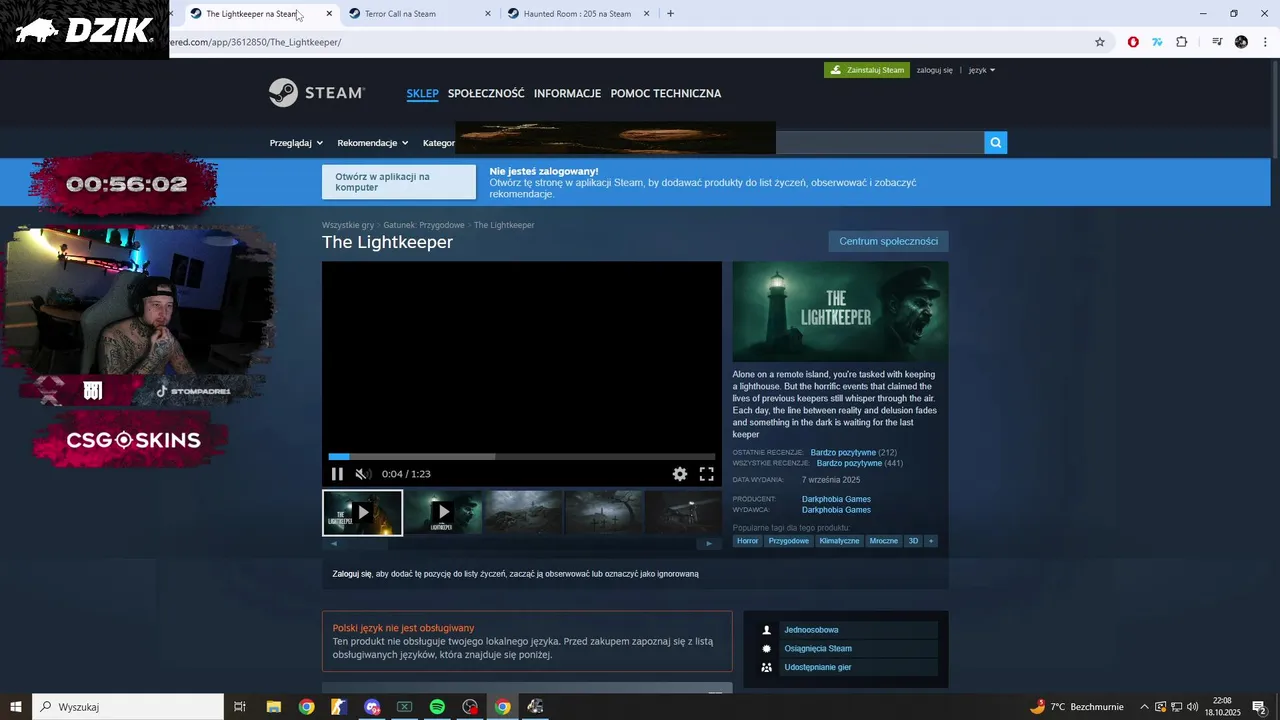
Task: Open Task View on taskbar
Action: click(240, 707)
